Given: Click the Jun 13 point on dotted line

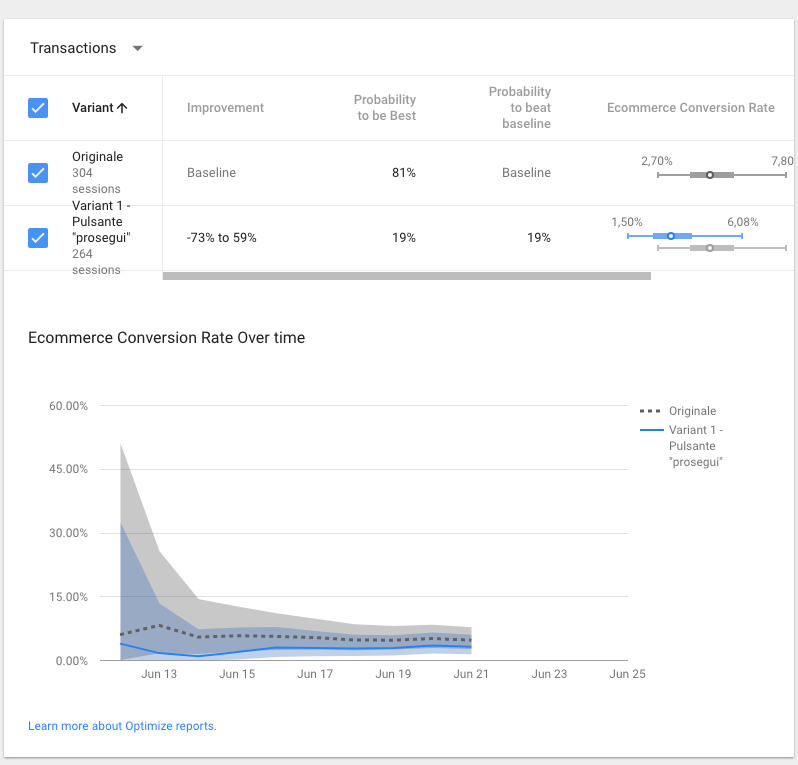Looking at the screenshot, I should (160, 625).
